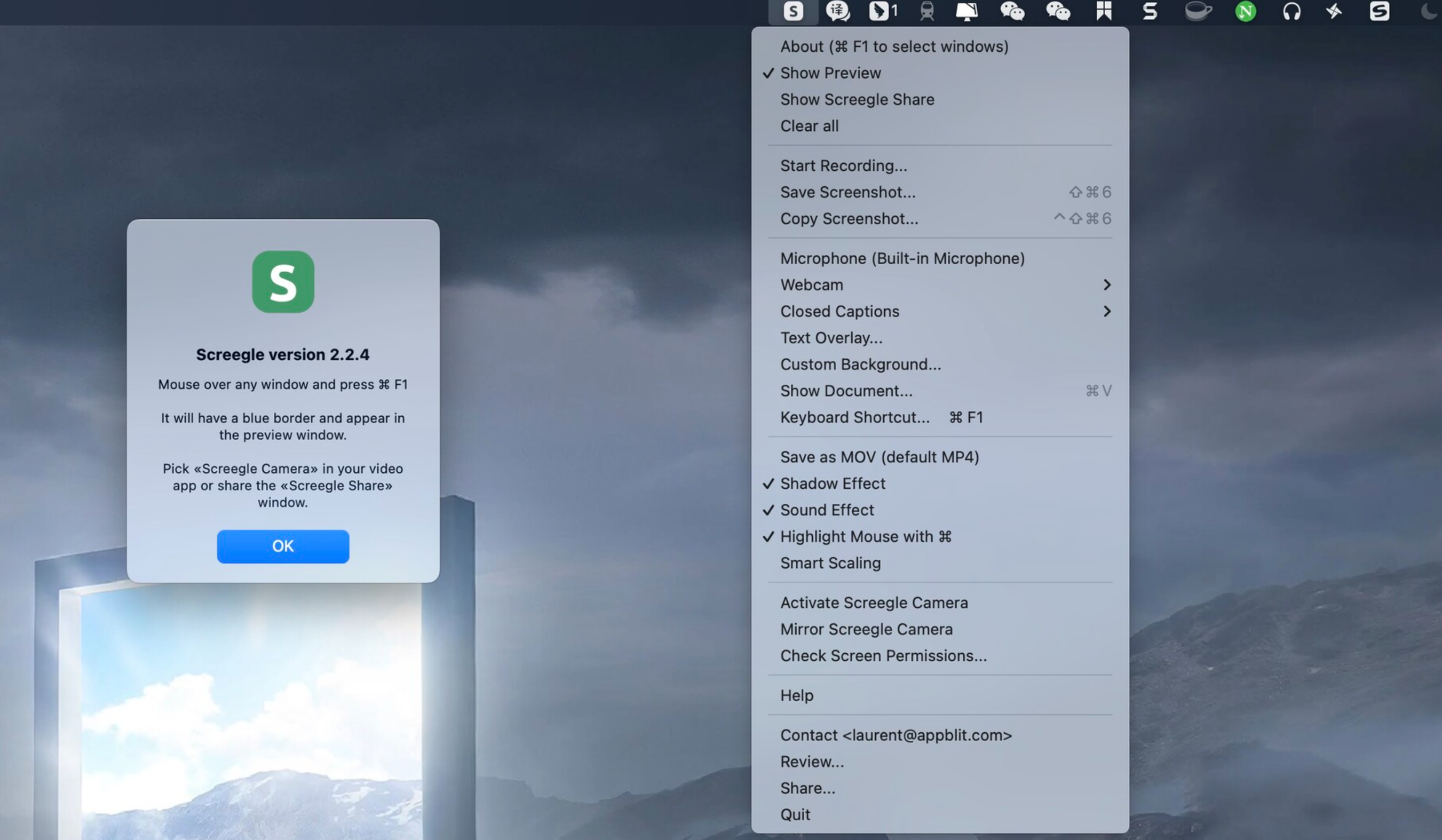Open Text Overlay...
The image size is (1442, 840).
click(x=940, y=338)
